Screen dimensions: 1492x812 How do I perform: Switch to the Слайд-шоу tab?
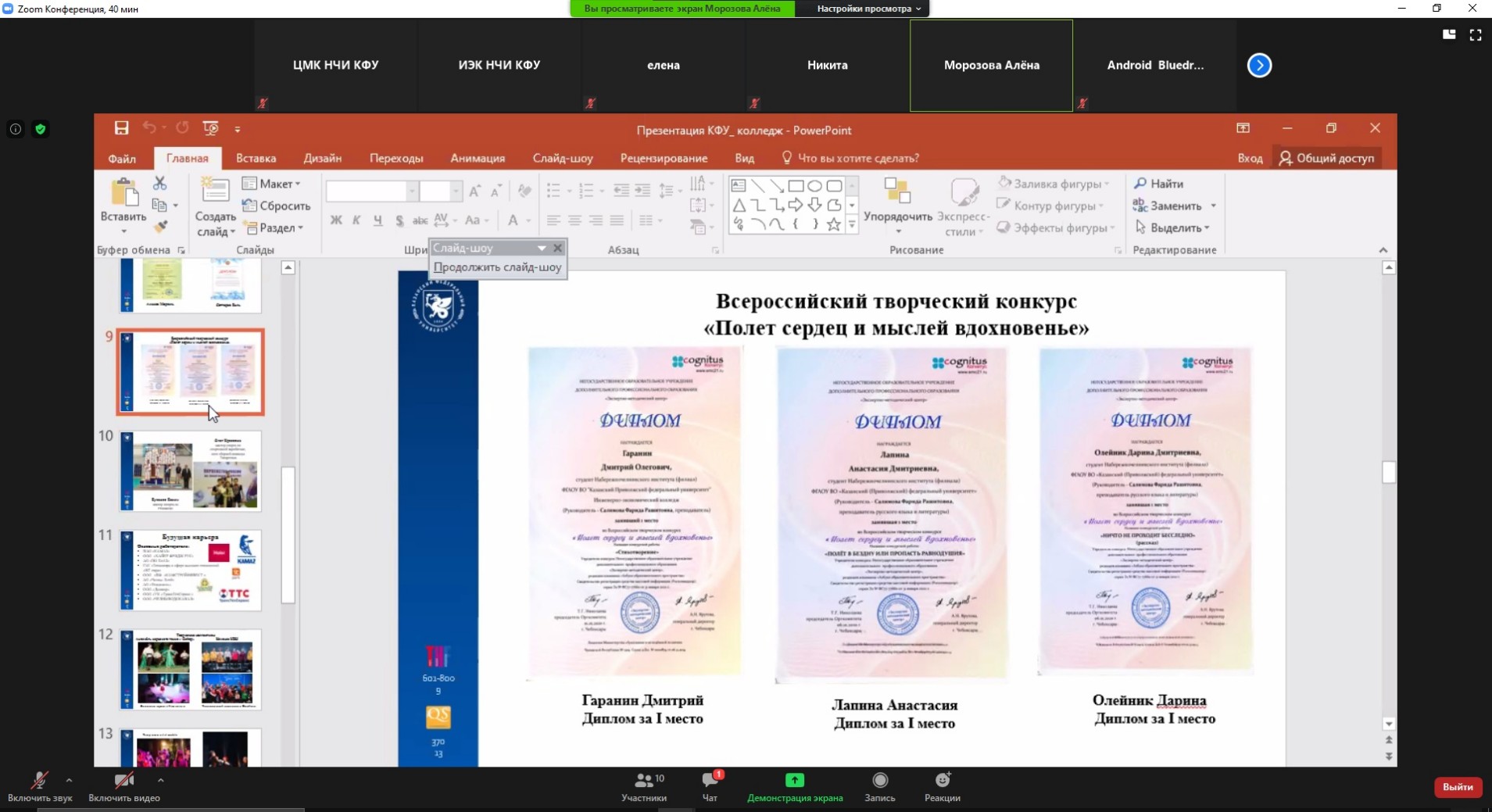[563, 158]
